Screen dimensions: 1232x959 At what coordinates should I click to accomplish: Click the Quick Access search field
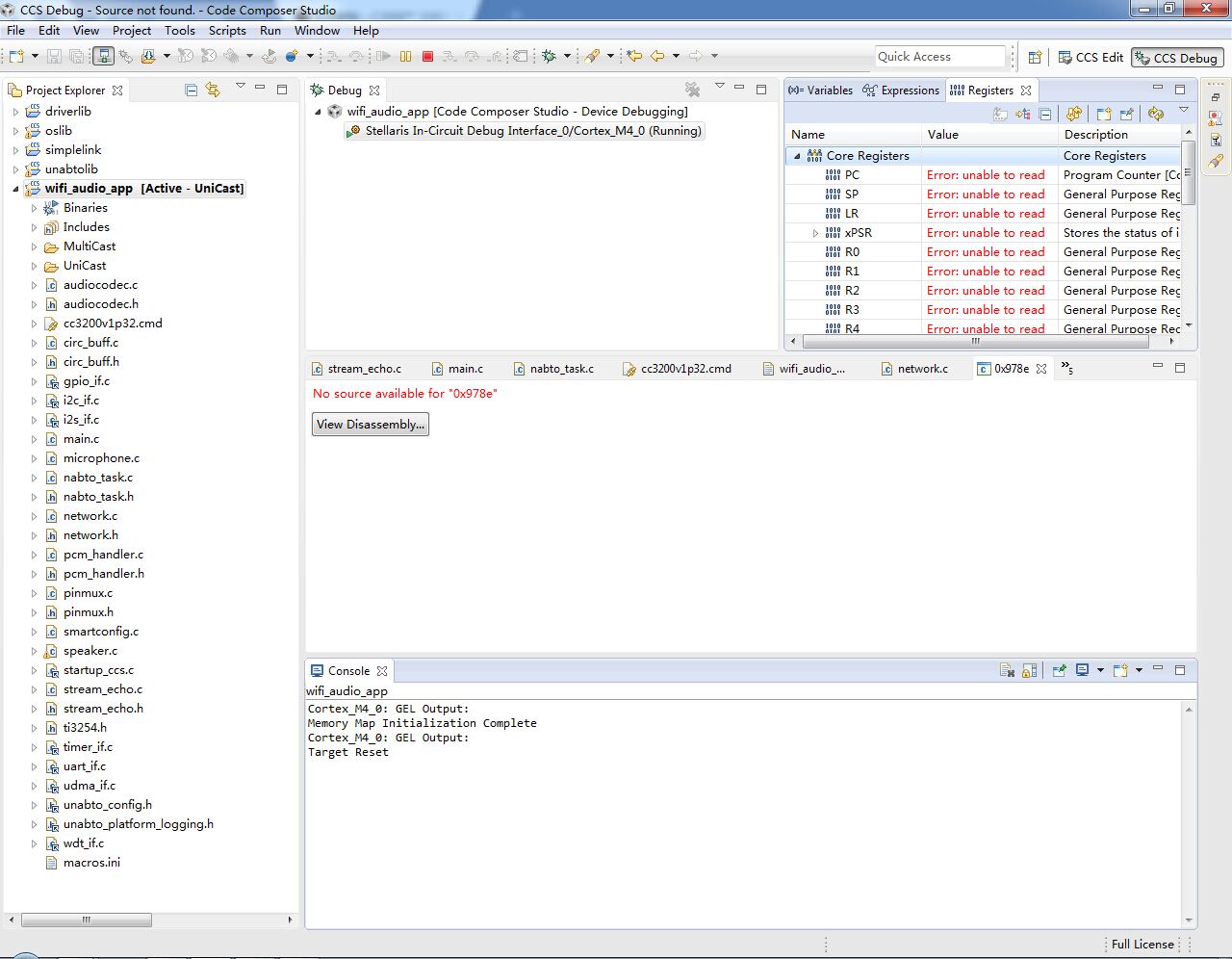pos(940,57)
